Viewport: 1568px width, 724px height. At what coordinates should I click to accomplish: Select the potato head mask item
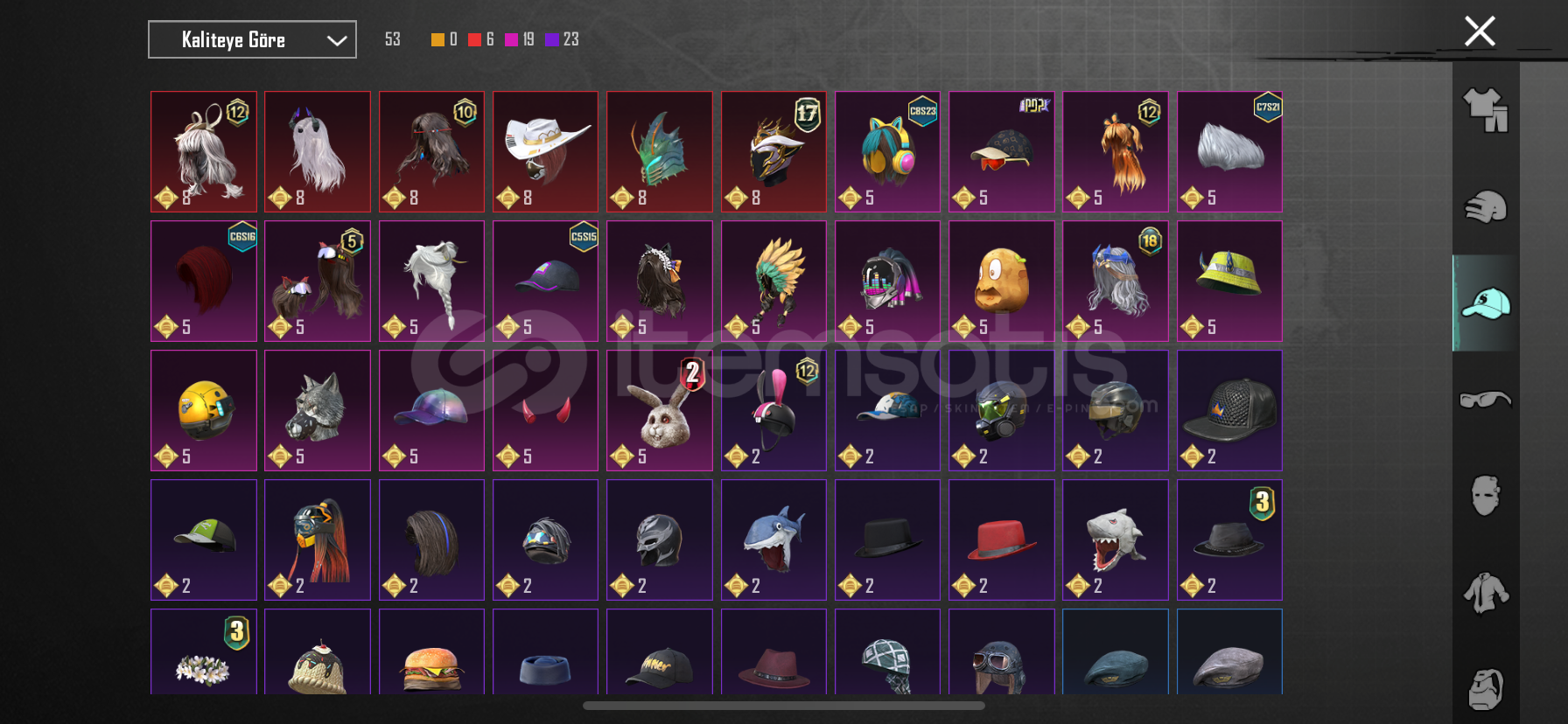1001,281
